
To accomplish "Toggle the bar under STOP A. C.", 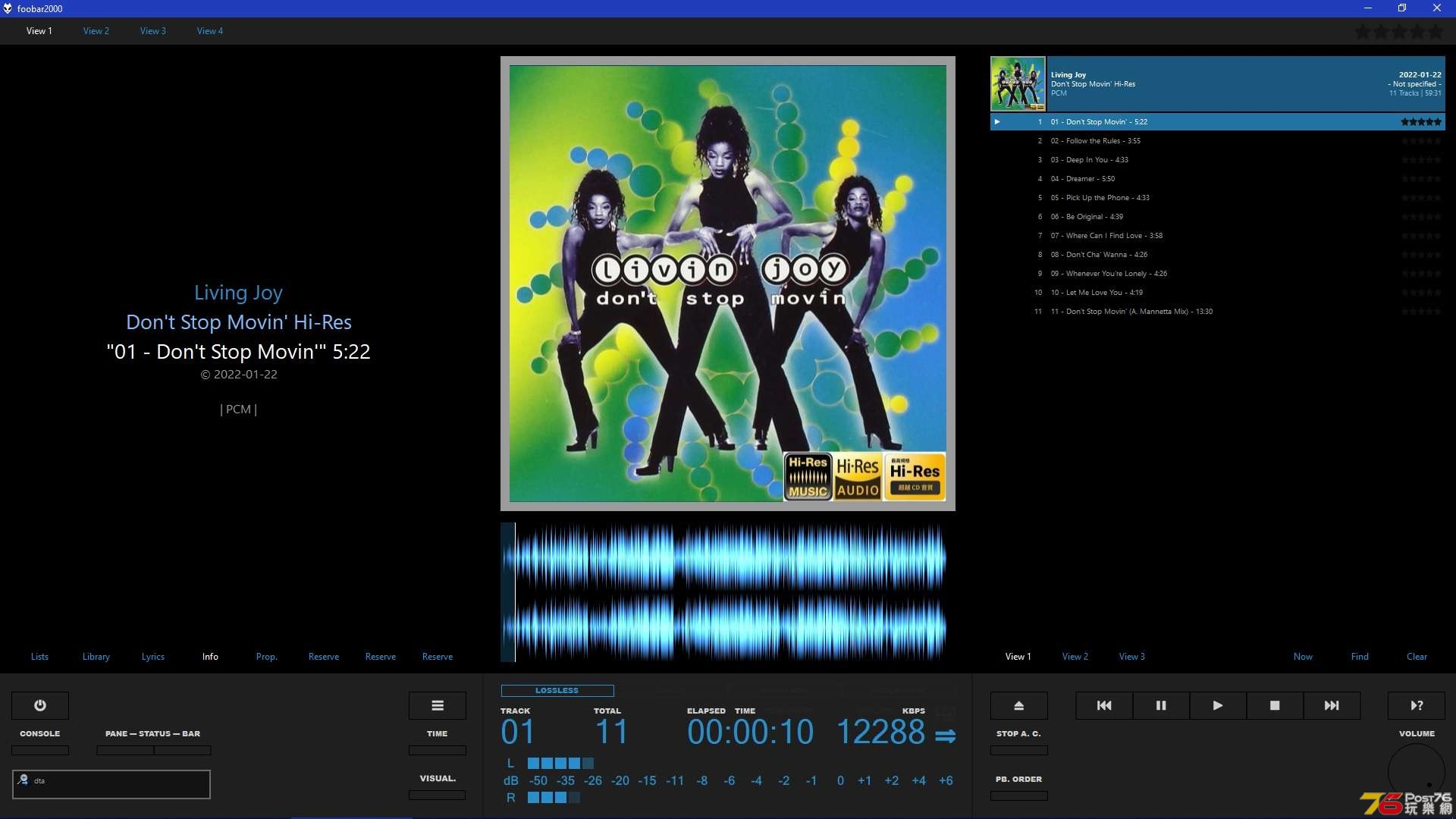I will pyautogui.click(x=1019, y=750).
